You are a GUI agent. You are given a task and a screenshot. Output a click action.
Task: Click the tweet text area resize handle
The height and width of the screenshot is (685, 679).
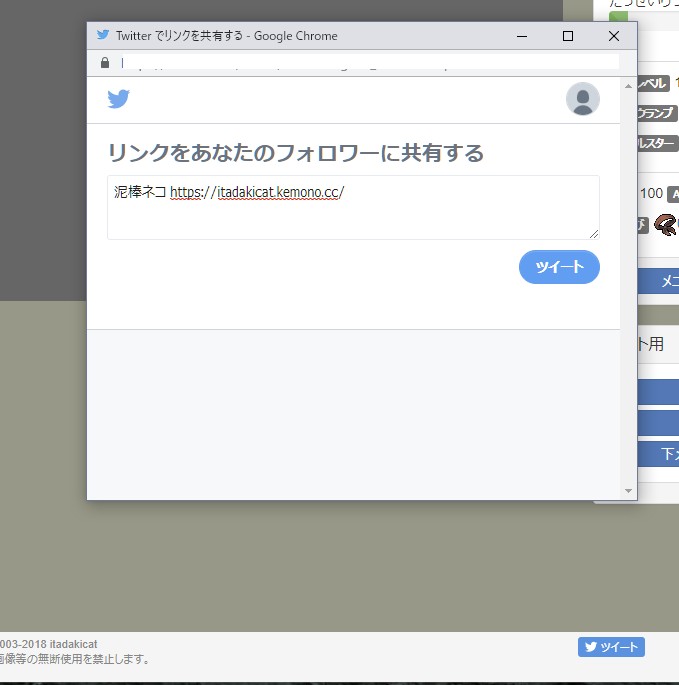(594, 234)
